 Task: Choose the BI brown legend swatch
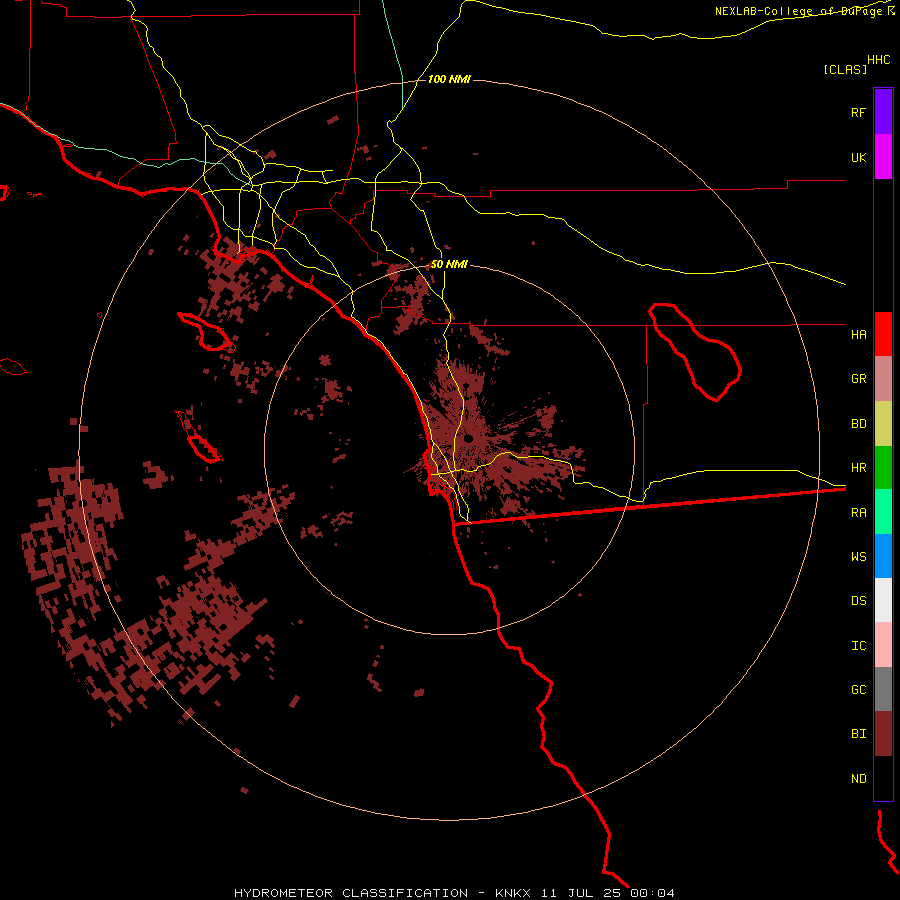tap(883, 734)
